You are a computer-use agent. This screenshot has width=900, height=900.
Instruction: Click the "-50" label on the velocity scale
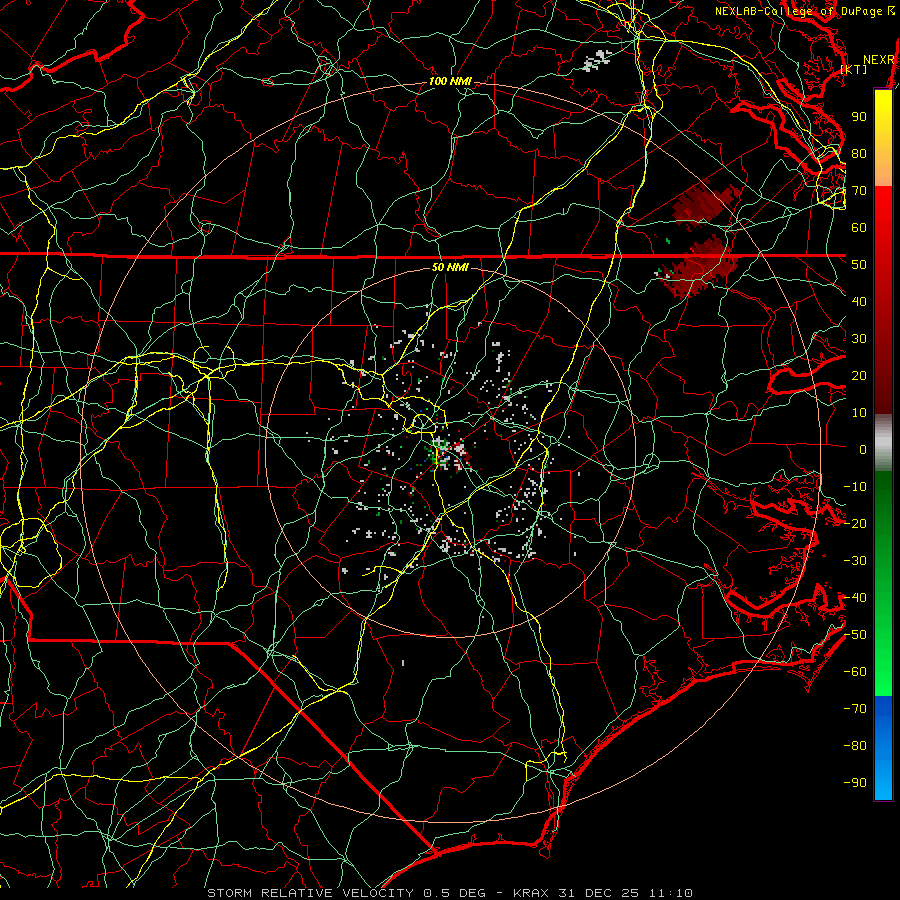tap(855, 634)
